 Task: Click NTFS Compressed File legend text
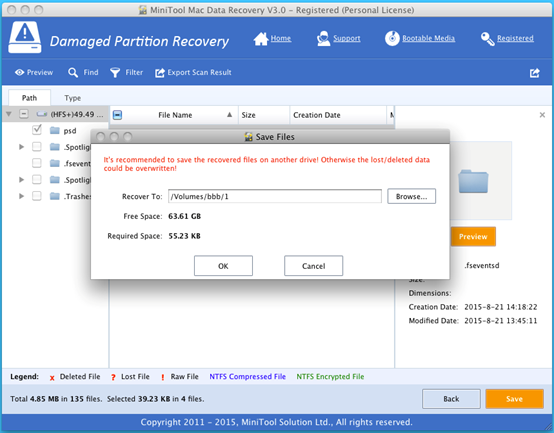click(x=247, y=376)
